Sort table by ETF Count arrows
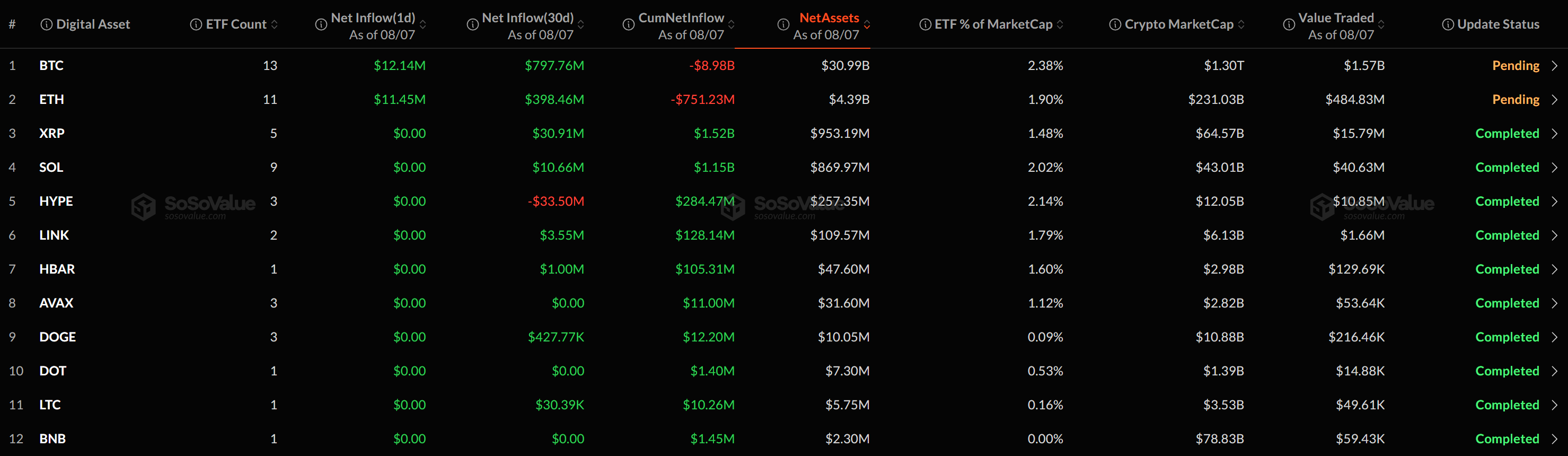Screen dimensions: 1568x456 (275, 24)
